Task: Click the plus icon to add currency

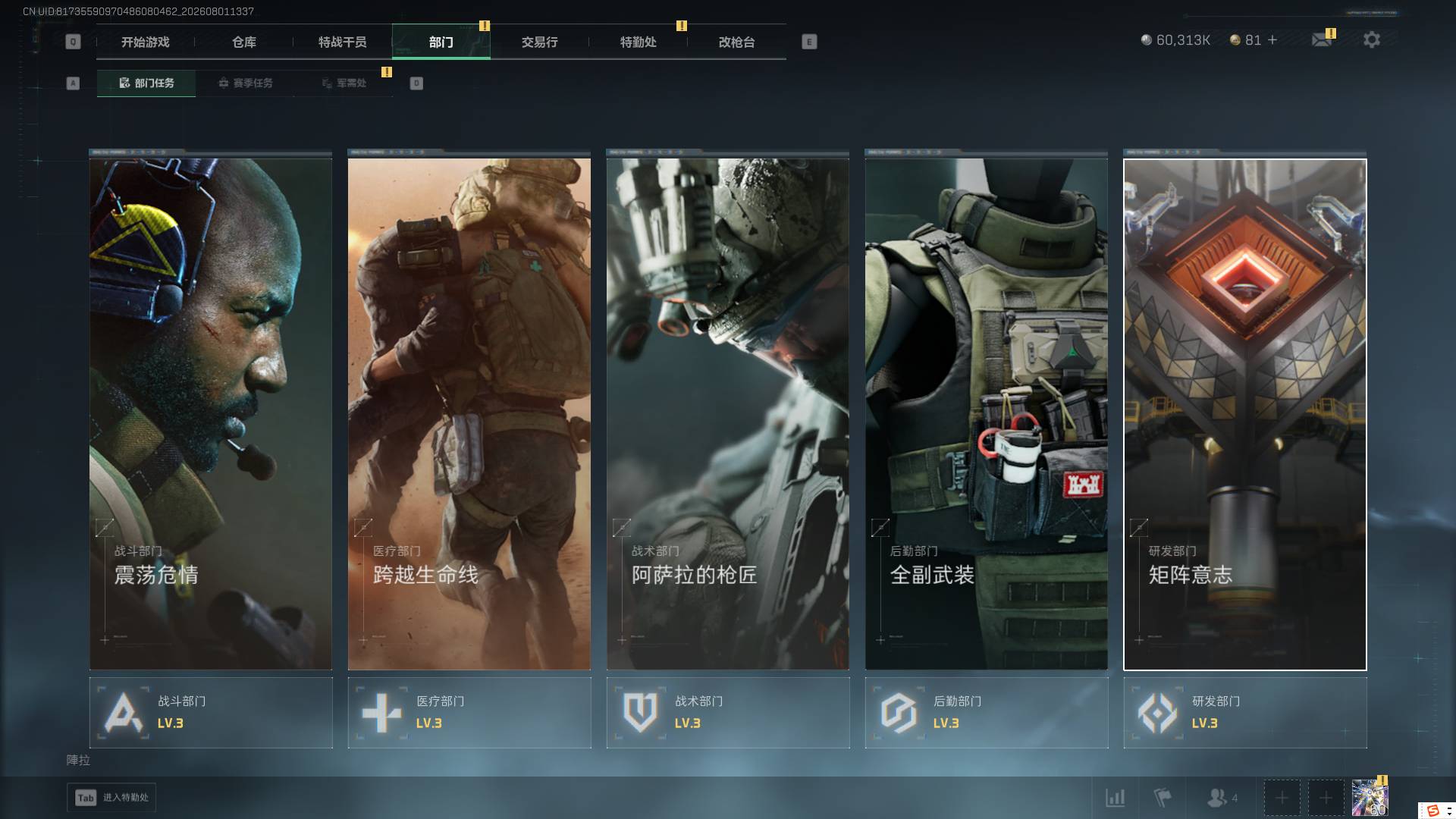Action: point(1272,39)
